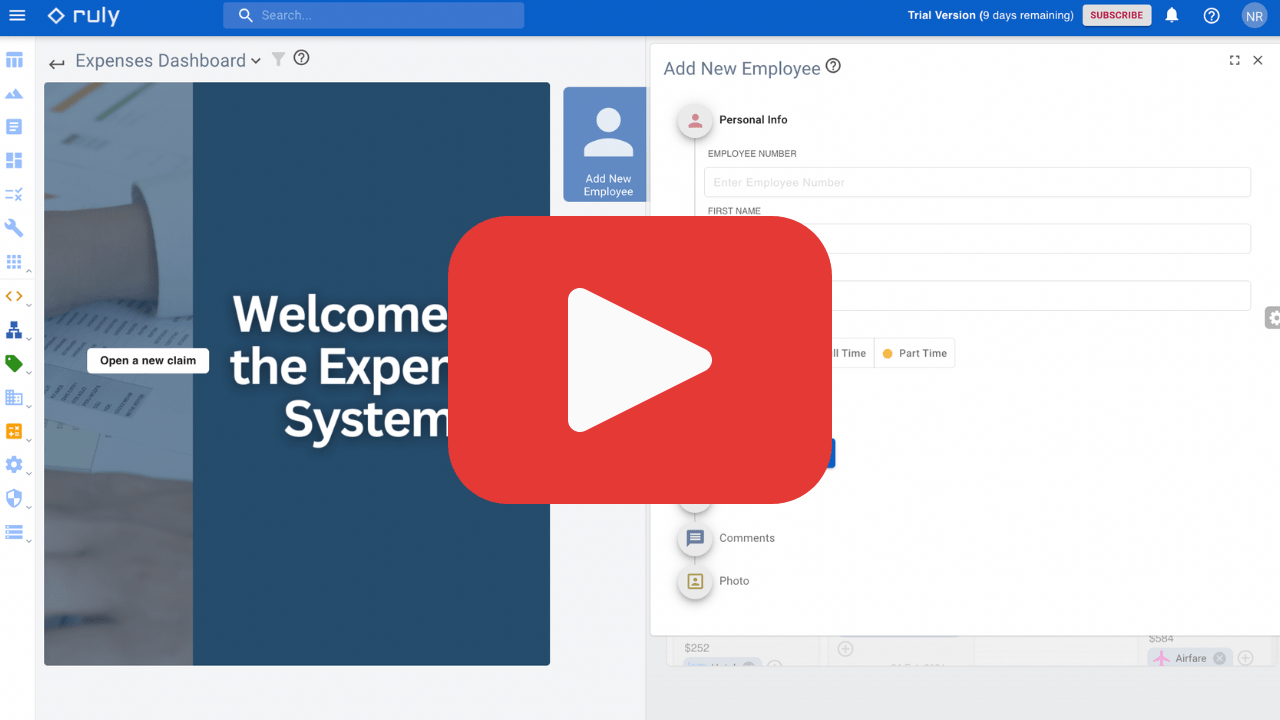Remove the Airfare tag
Screen dimensions: 1280x720
click(x=1219, y=658)
